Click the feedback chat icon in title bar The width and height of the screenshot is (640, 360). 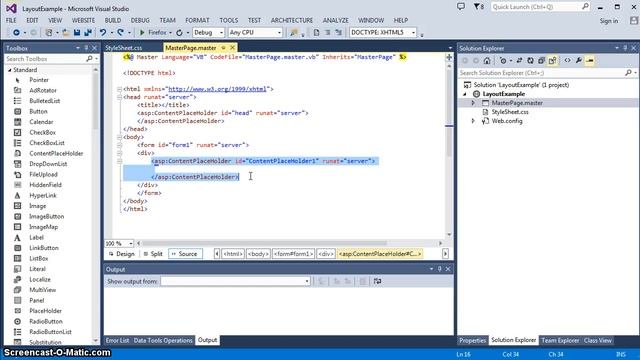click(461, 7)
